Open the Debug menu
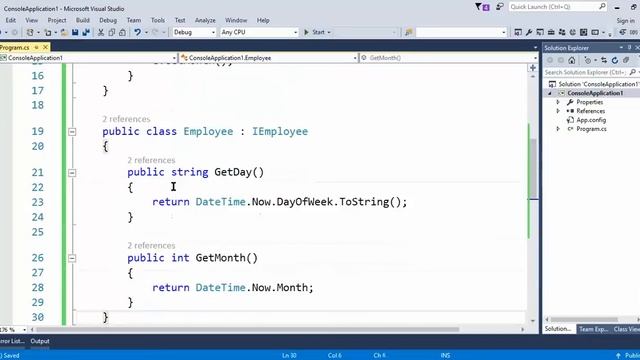The height and width of the screenshot is (360, 640). [x=108, y=20]
